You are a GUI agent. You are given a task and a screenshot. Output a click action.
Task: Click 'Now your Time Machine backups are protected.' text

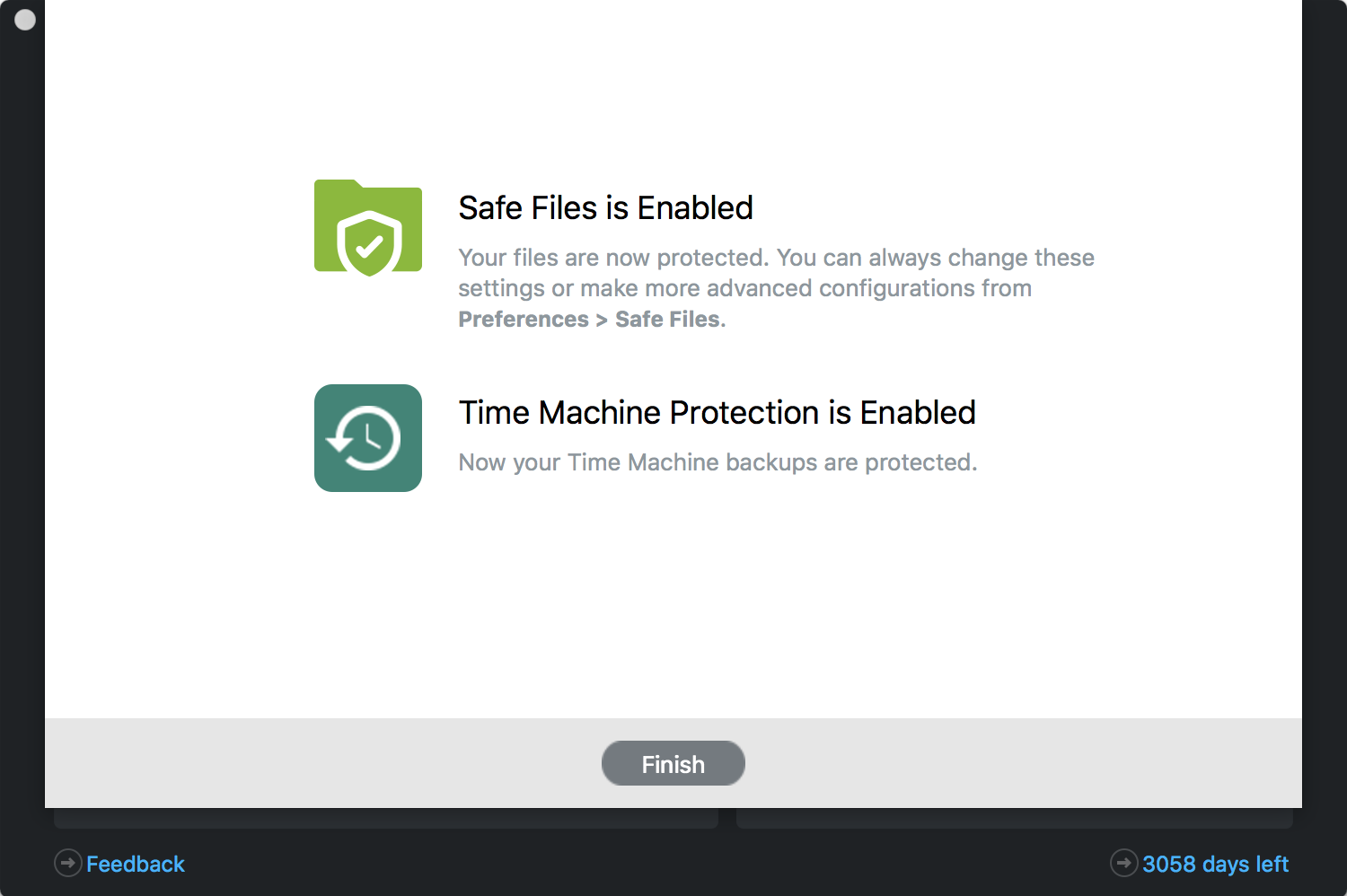pos(718,462)
